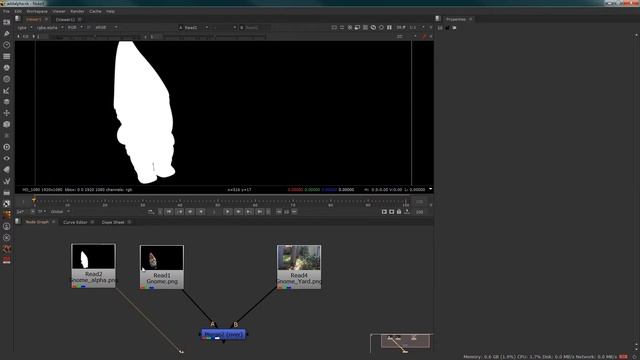This screenshot has width=640, height=360.
Task: Open the TF timeline display dropdown
Action: click(x=42, y=211)
